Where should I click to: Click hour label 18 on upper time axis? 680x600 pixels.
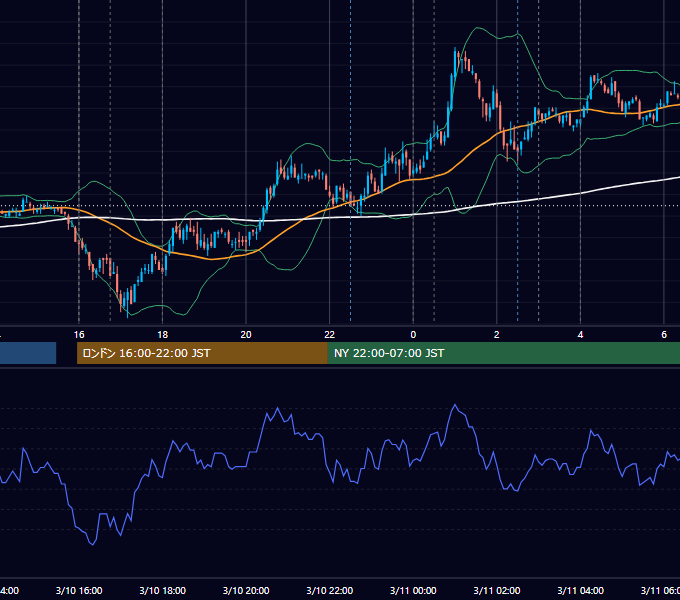tap(162, 335)
